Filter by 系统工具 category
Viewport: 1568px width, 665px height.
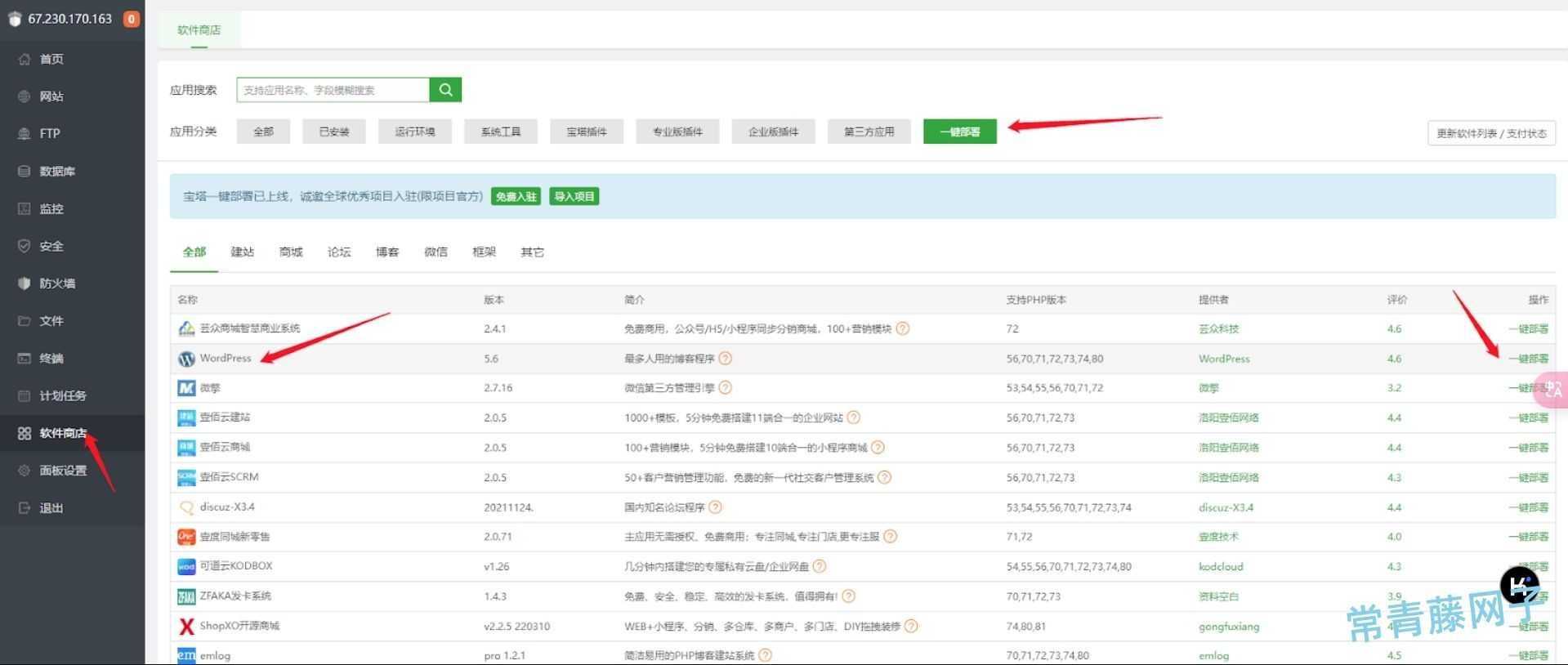click(501, 132)
